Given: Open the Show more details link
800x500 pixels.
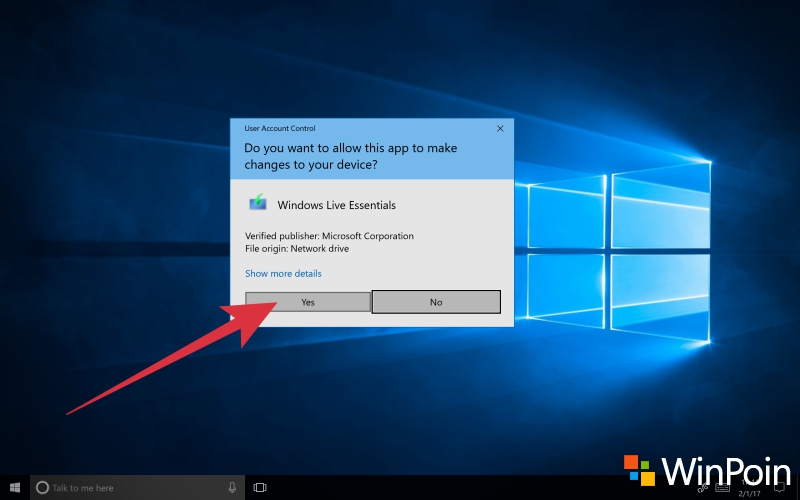Looking at the screenshot, I should 283,273.
